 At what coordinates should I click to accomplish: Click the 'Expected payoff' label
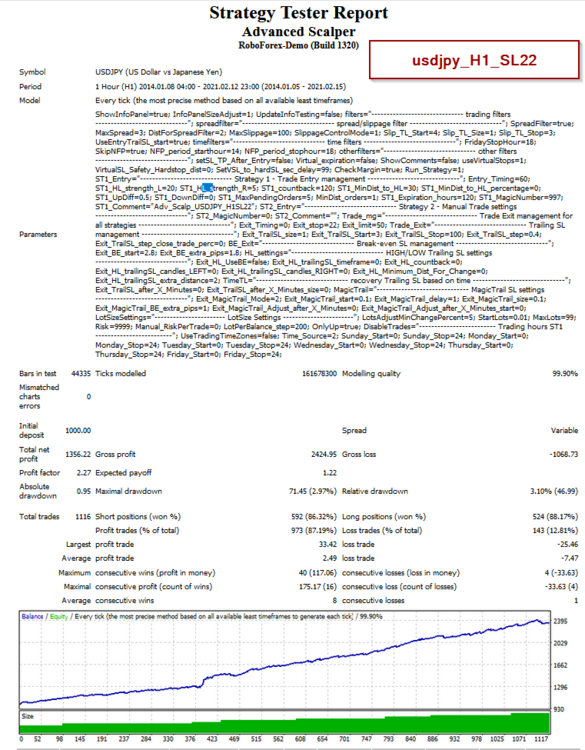[x=123, y=473]
